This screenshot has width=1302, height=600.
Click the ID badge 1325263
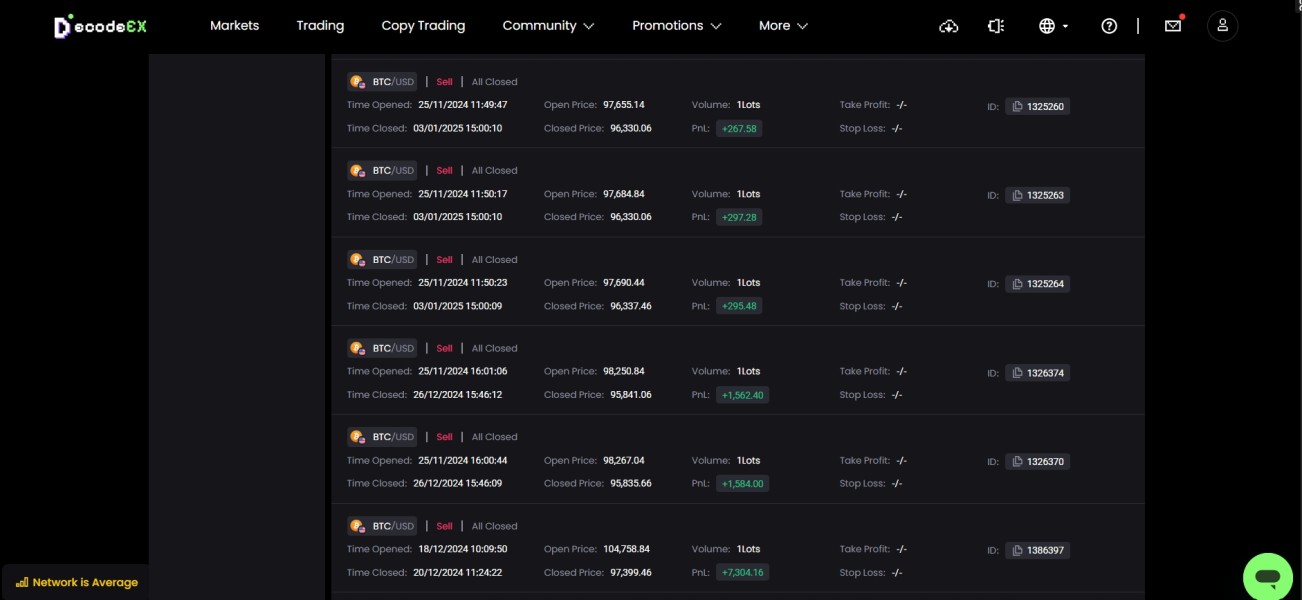[1038, 195]
